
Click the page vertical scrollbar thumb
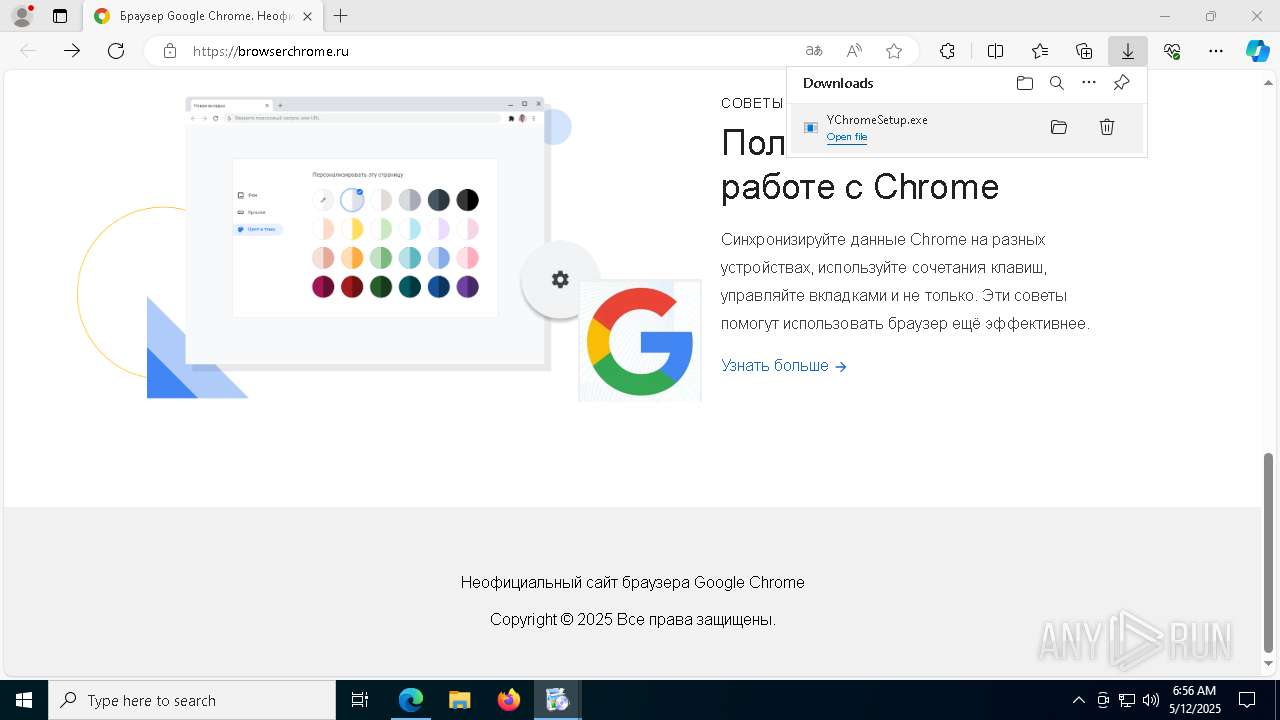1269,551
